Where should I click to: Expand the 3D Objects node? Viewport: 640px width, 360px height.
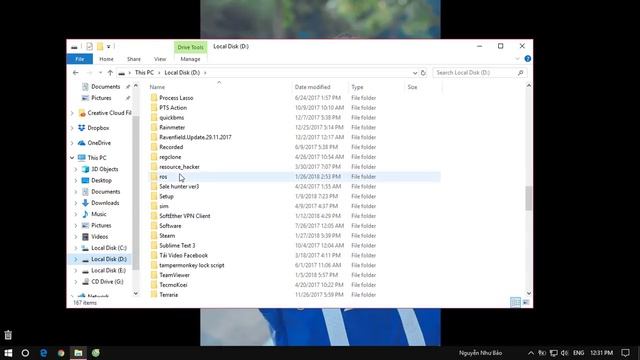(x=76, y=169)
